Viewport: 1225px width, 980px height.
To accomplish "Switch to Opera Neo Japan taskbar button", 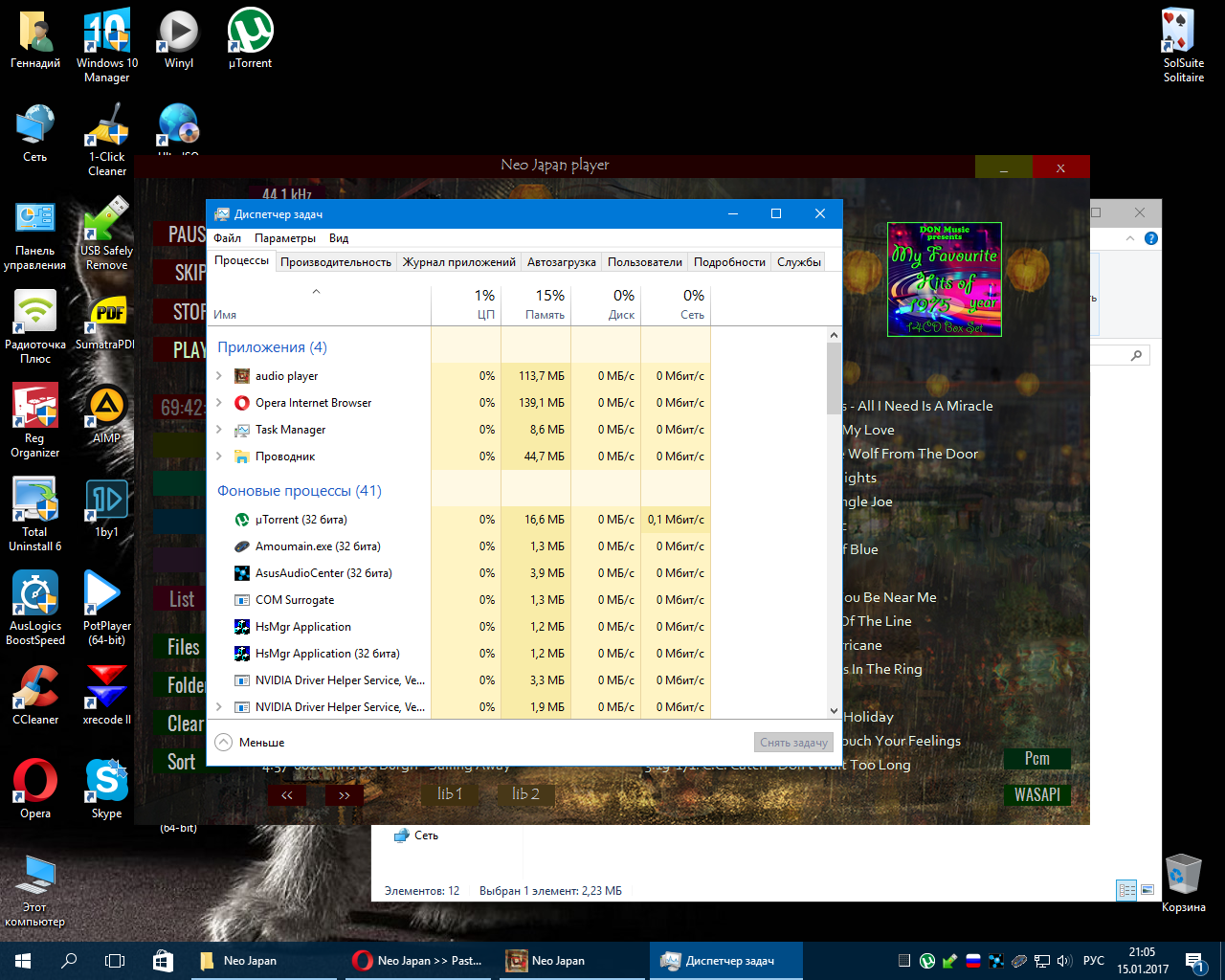I will [418, 961].
